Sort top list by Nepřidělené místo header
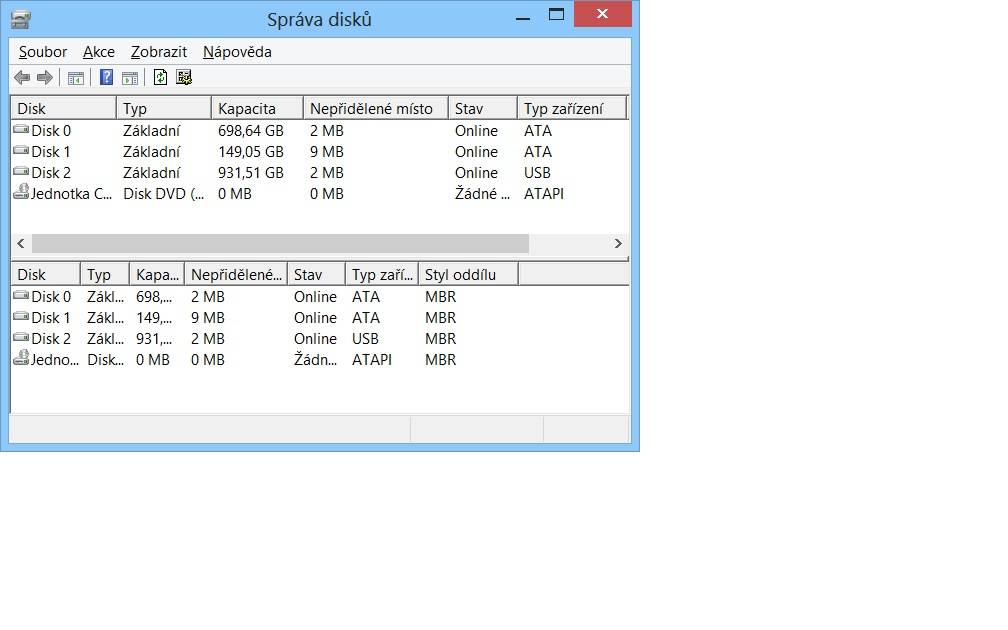Screen dimensions: 1008x630 tap(375, 108)
